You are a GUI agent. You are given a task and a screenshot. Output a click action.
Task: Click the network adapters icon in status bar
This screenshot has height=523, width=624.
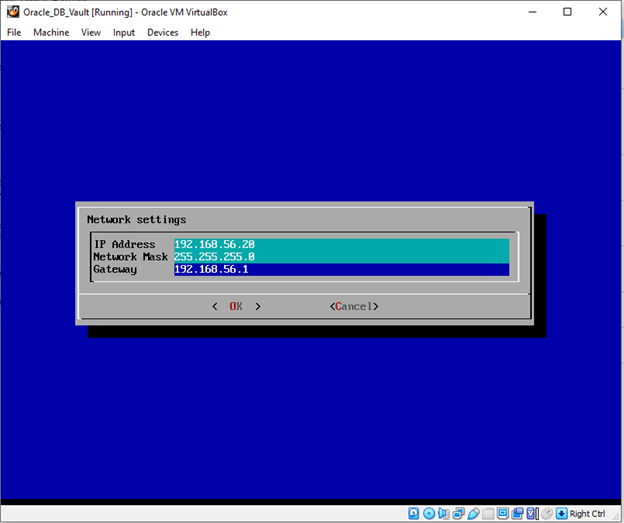(458, 513)
